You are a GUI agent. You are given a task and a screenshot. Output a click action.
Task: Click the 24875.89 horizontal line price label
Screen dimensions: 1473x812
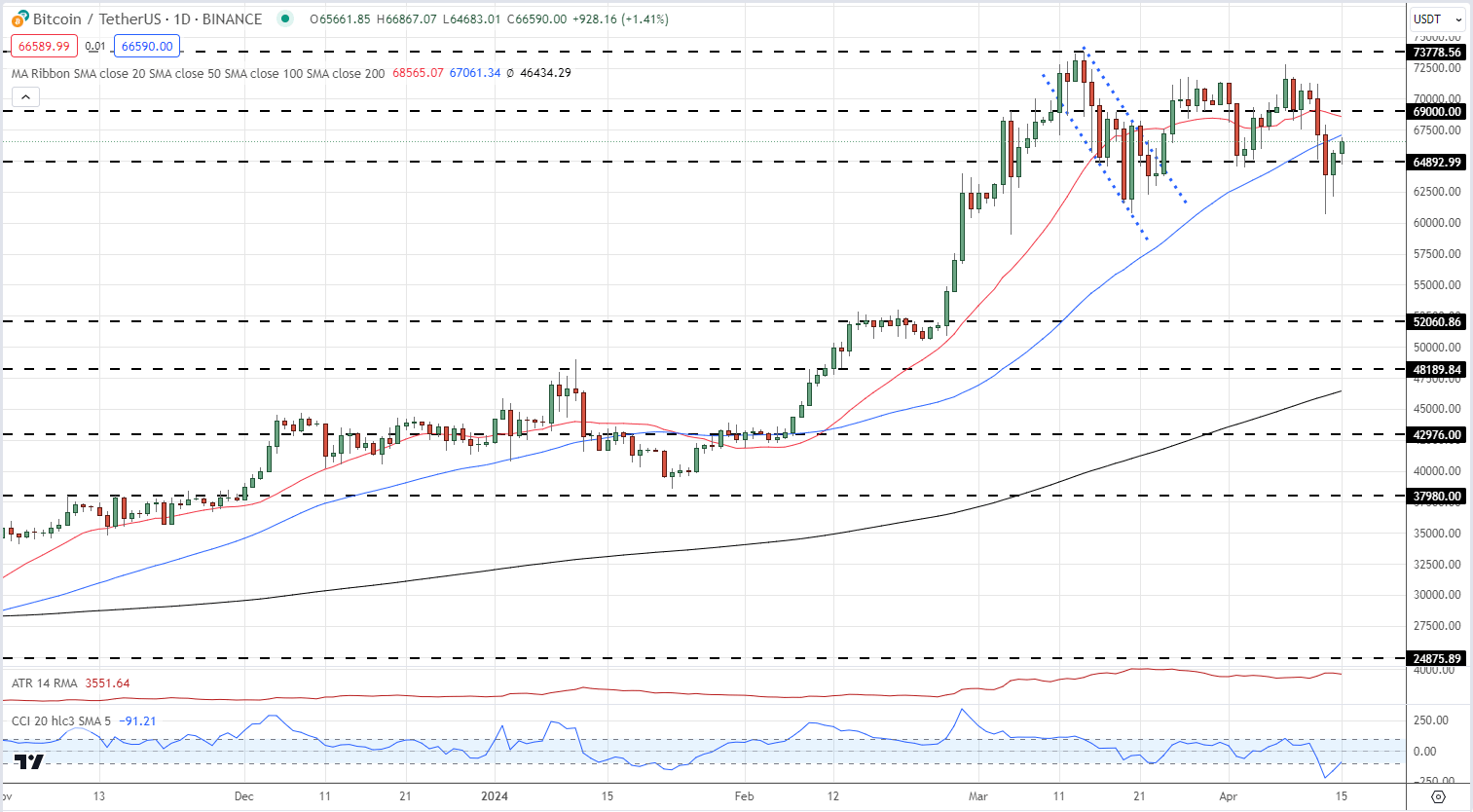(x=1437, y=659)
